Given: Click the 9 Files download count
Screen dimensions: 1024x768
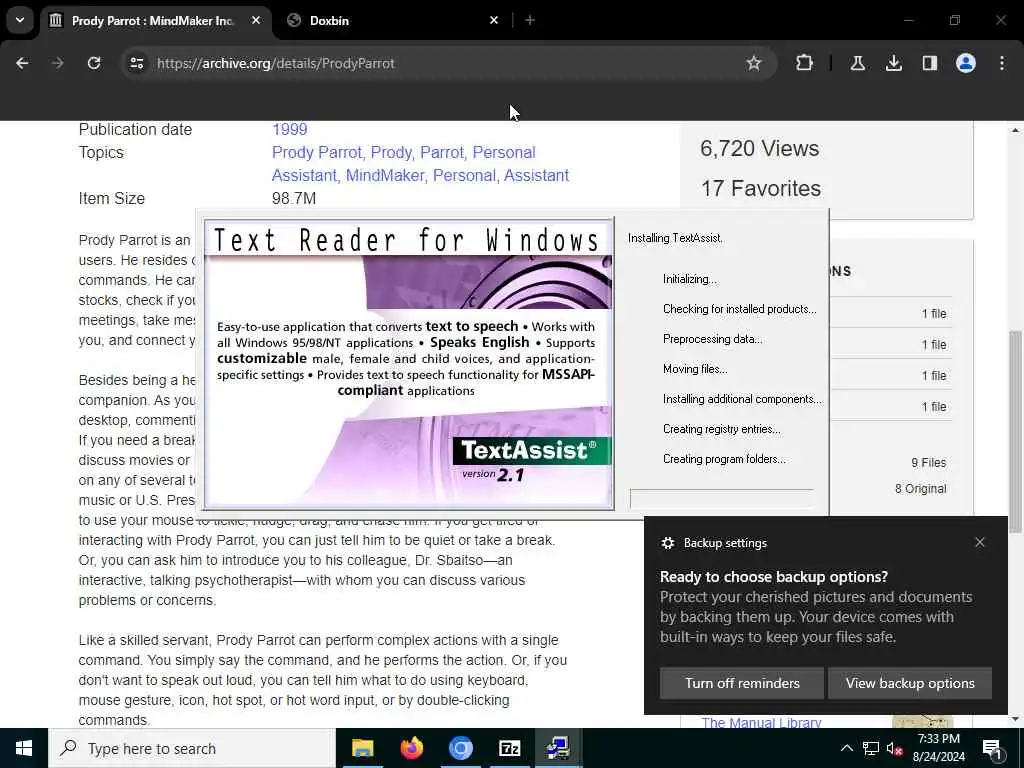Looking at the screenshot, I should coord(929,462).
